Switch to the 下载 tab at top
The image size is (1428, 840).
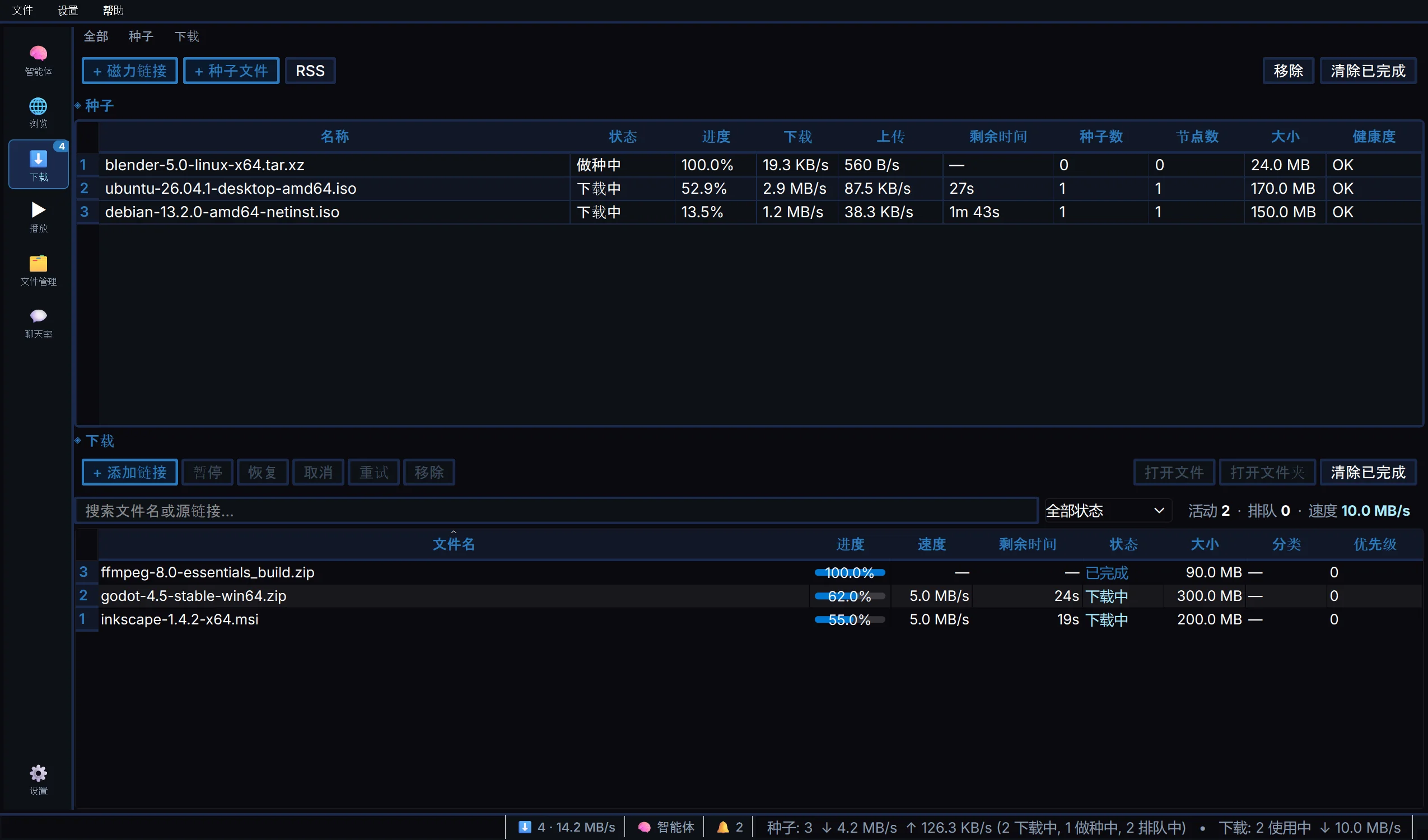(x=186, y=36)
